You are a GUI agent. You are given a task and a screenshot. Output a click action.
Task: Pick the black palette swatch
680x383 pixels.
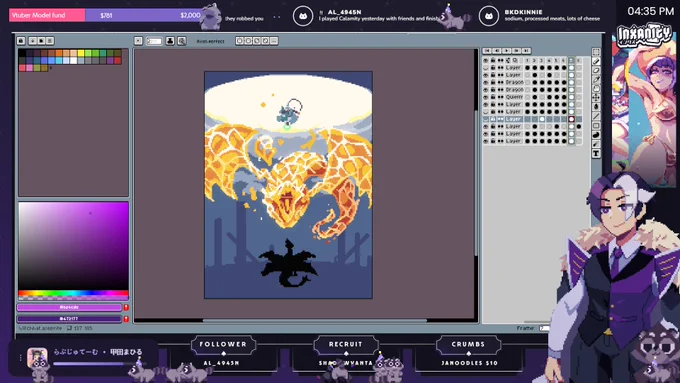tap(22, 53)
